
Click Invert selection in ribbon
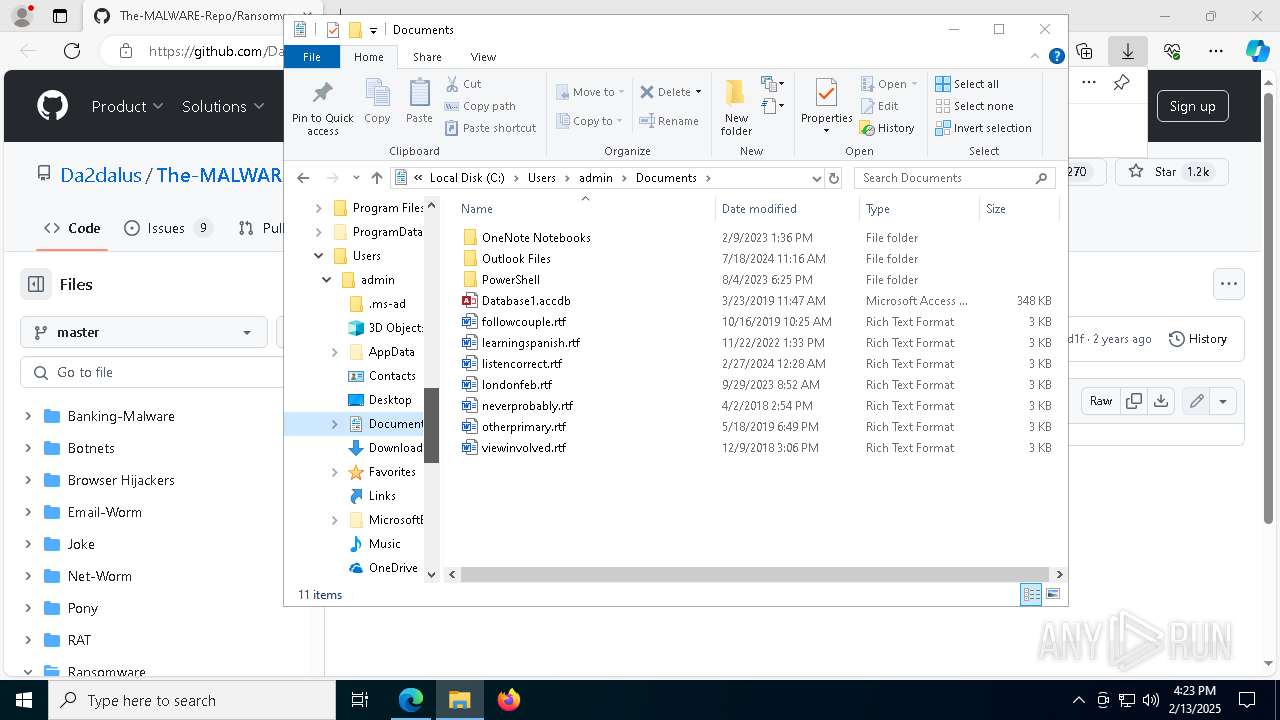983,128
